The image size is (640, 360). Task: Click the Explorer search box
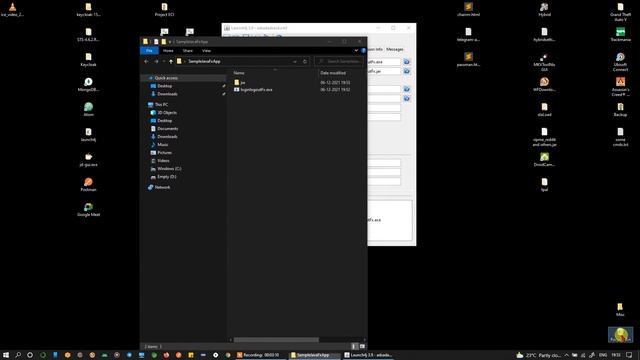[340, 61]
